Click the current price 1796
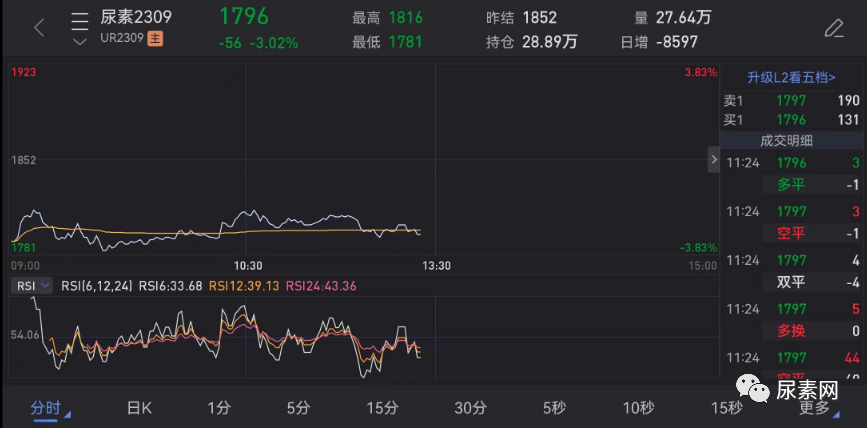Viewport: 867px width, 428px height. tap(244, 16)
